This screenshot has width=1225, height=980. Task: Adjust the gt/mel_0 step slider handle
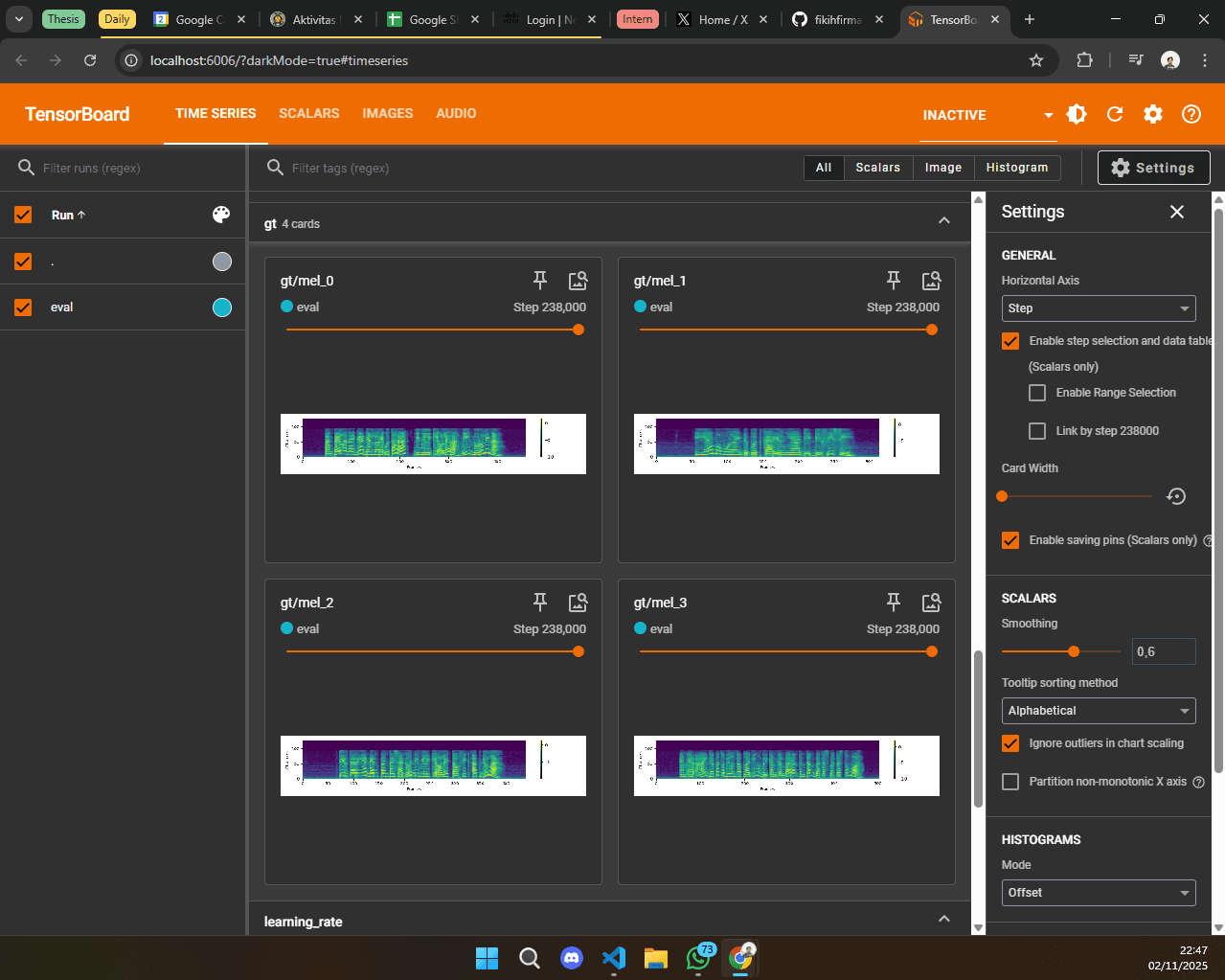coord(578,330)
